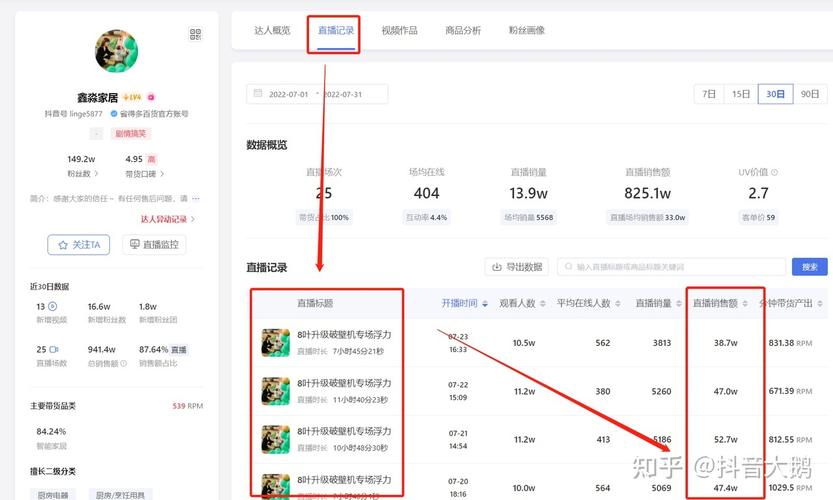833x500 pixels.
Task: Click the 直播监控 button
Action: click(x=154, y=244)
